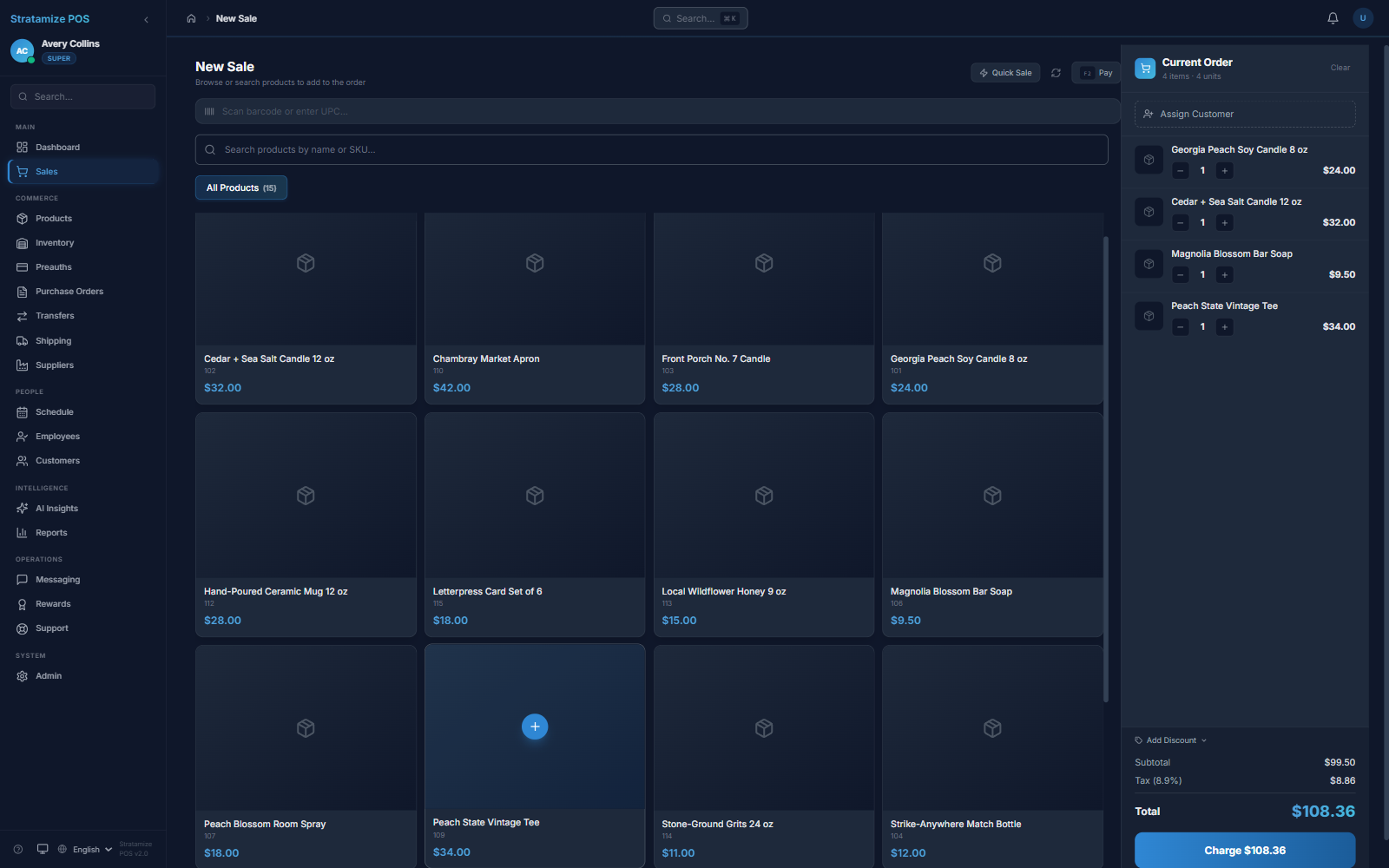The image size is (1389, 868).
Task: Open the user avatar menu
Action: [x=1363, y=18]
